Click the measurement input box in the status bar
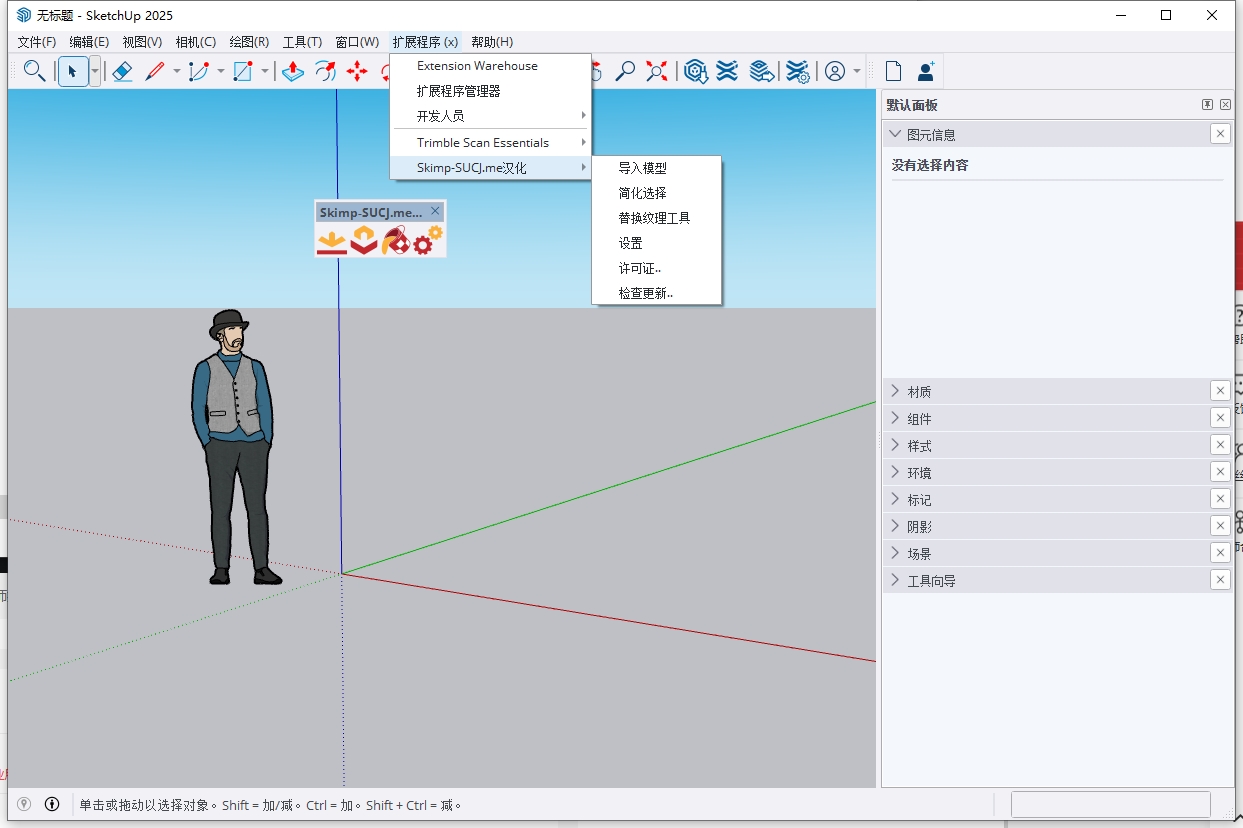 click(x=1110, y=804)
